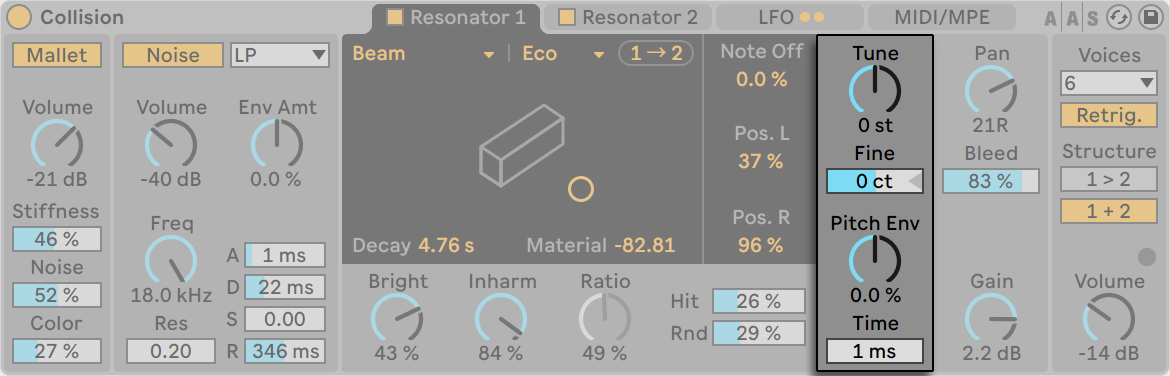Click the 1→2 copy resonator button
1170x376 pixels.
click(656, 54)
